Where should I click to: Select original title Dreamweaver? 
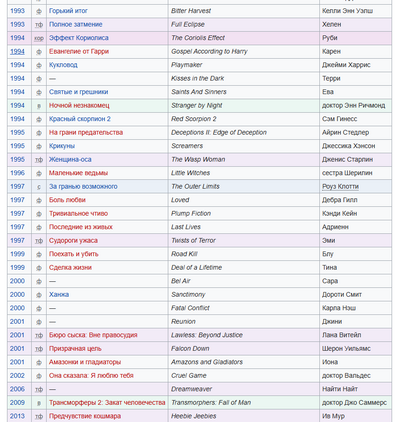click(192, 389)
